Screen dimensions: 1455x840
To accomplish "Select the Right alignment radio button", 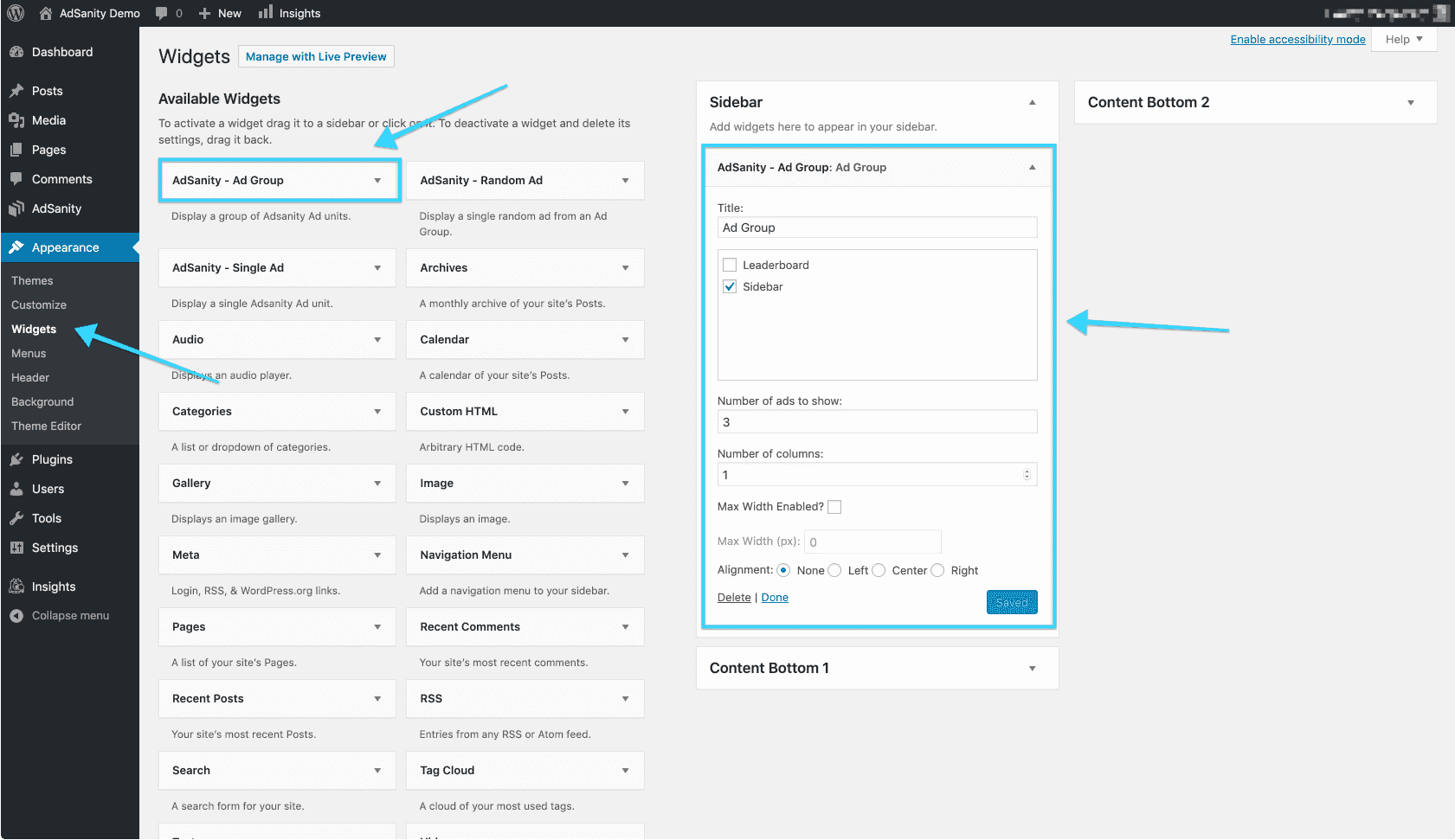I will click(x=937, y=570).
